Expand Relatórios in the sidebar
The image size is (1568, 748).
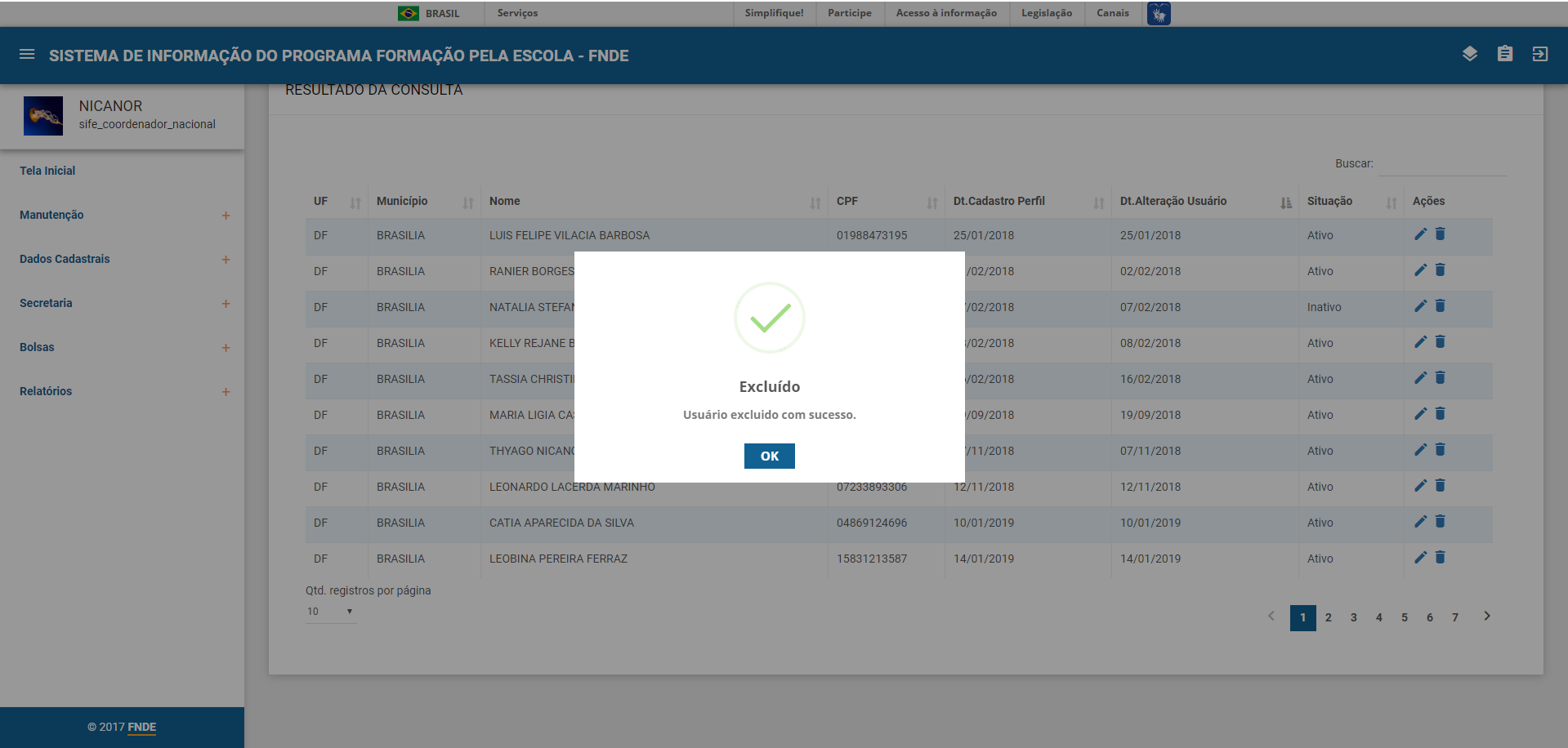[226, 392]
